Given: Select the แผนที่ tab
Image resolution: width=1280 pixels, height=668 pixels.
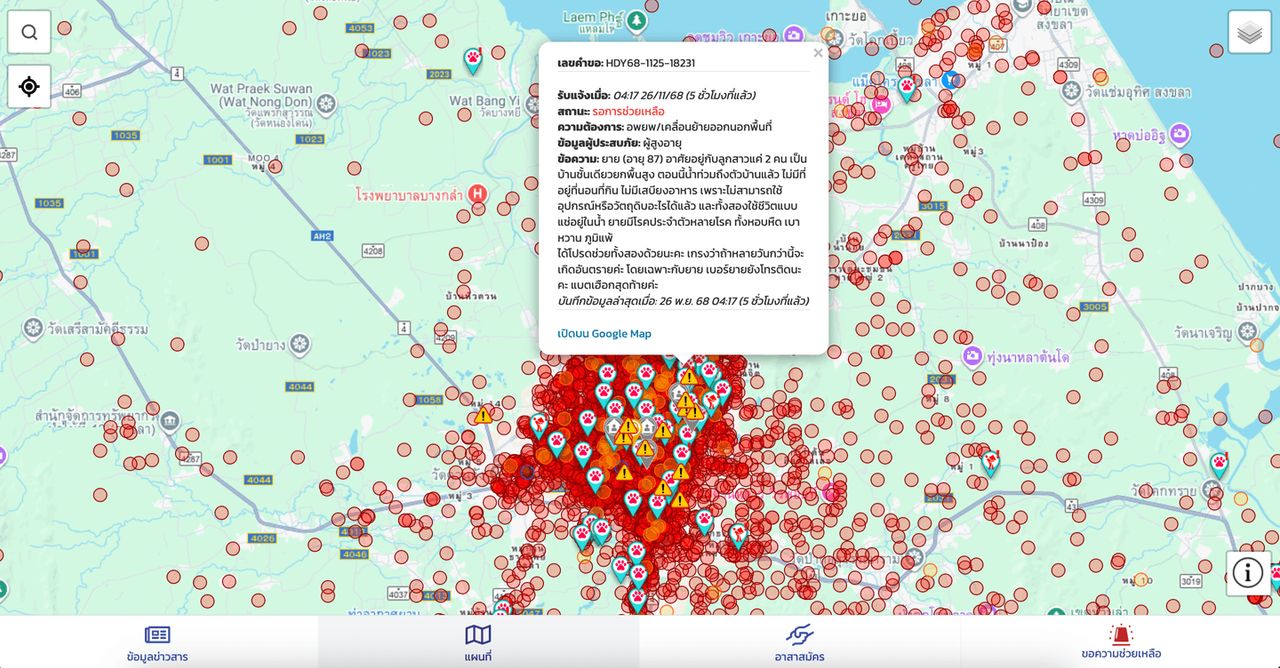Looking at the screenshot, I should point(478,642).
